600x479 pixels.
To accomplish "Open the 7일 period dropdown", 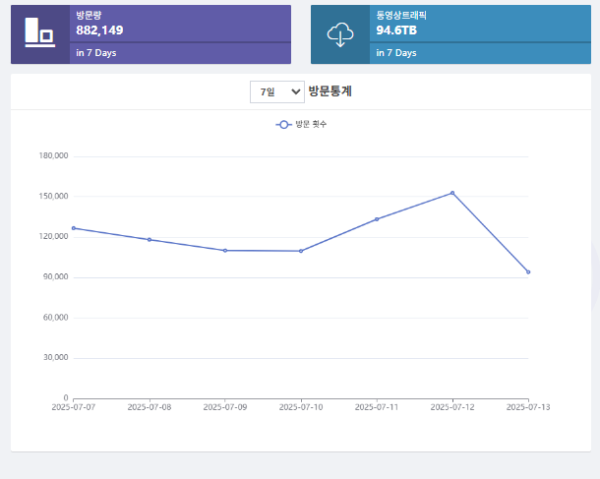I will (x=277, y=92).
